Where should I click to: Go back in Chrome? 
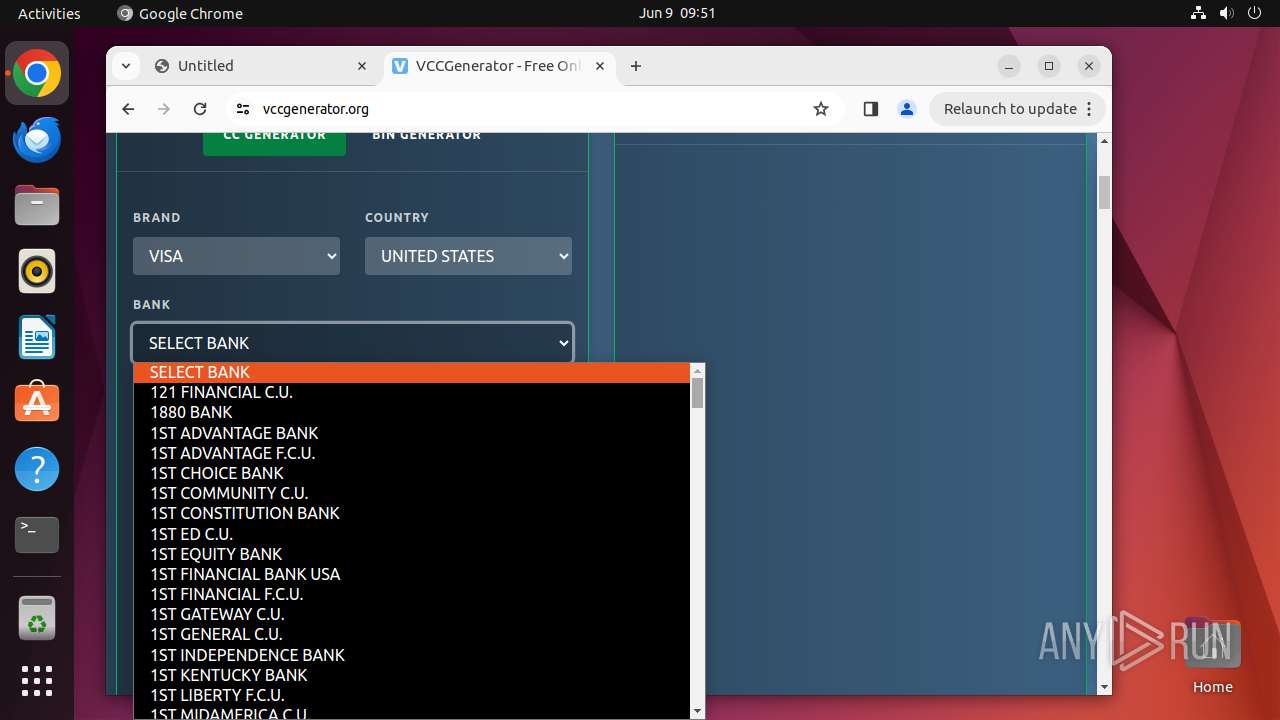coord(128,109)
